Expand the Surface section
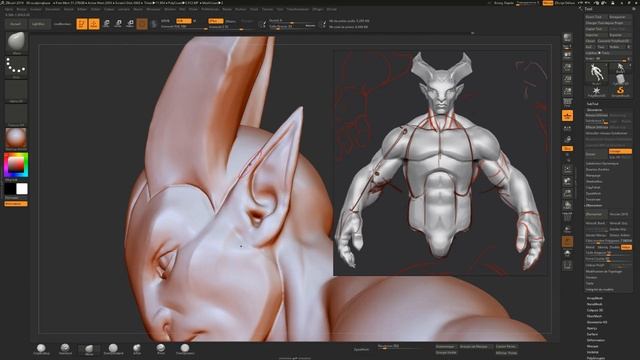 [x=593, y=334]
